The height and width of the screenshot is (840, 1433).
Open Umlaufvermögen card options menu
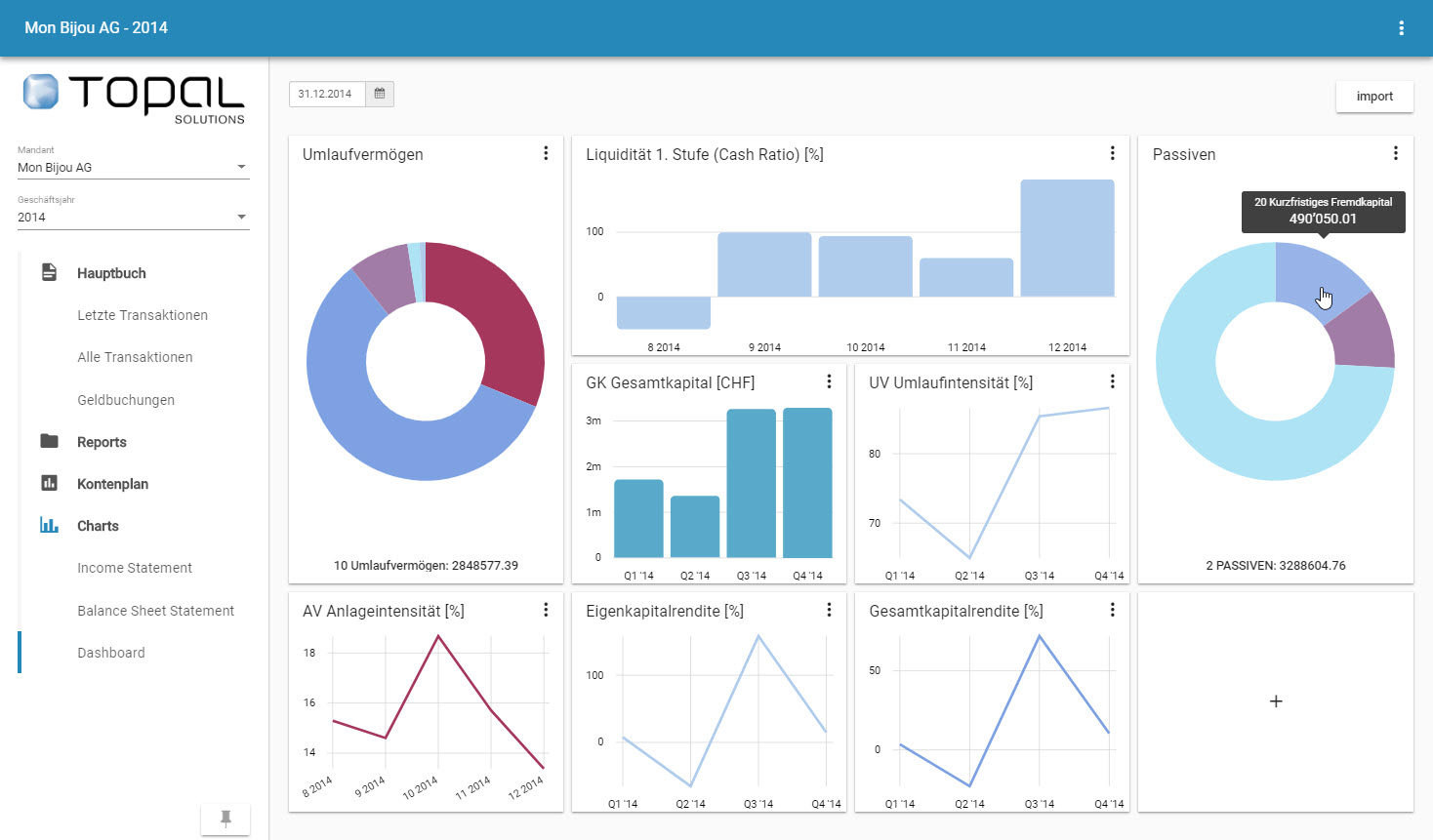(x=546, y=153)
